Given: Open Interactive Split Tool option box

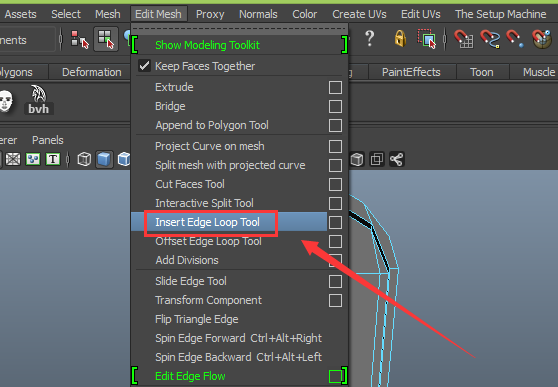Looking at the screenshot, I should pos(335,203).
